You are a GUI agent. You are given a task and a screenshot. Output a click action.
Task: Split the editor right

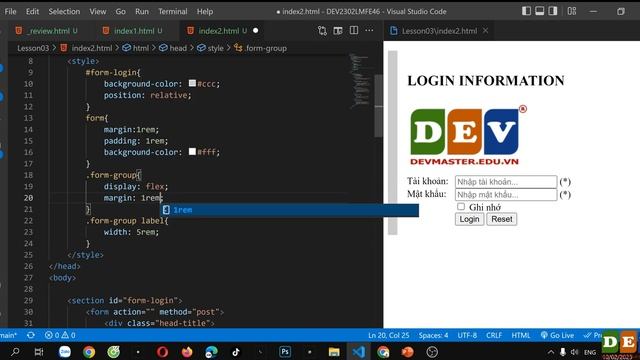point(354,31)
